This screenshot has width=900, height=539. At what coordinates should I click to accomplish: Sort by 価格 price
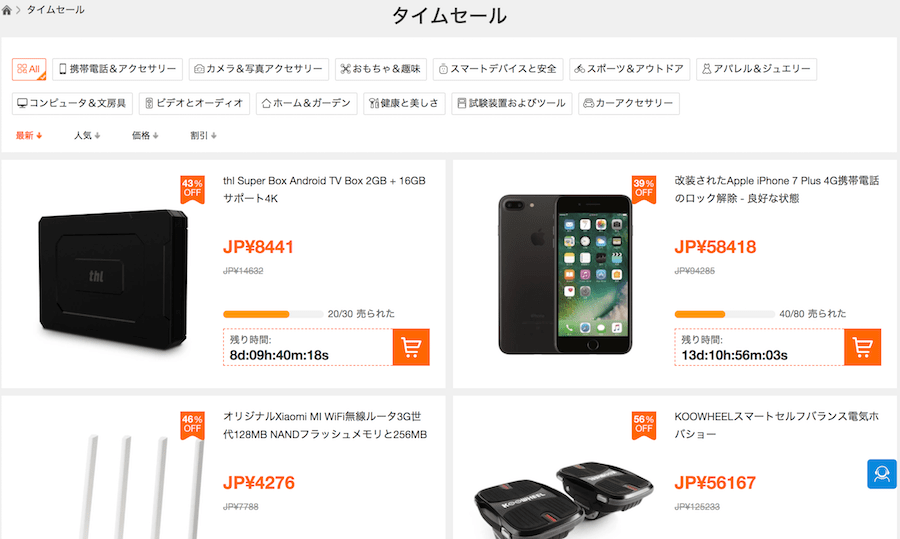145,135
